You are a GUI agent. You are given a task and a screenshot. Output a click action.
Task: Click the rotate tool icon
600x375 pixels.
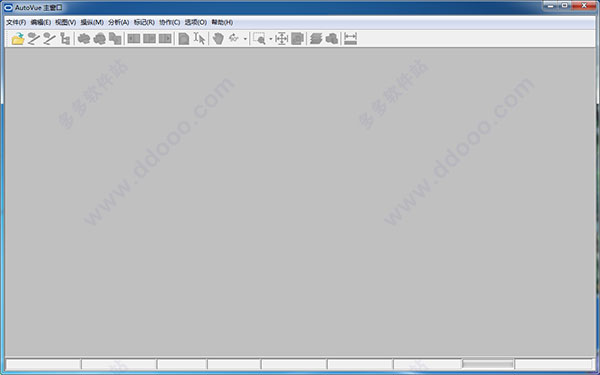click(x=233, y=38)
